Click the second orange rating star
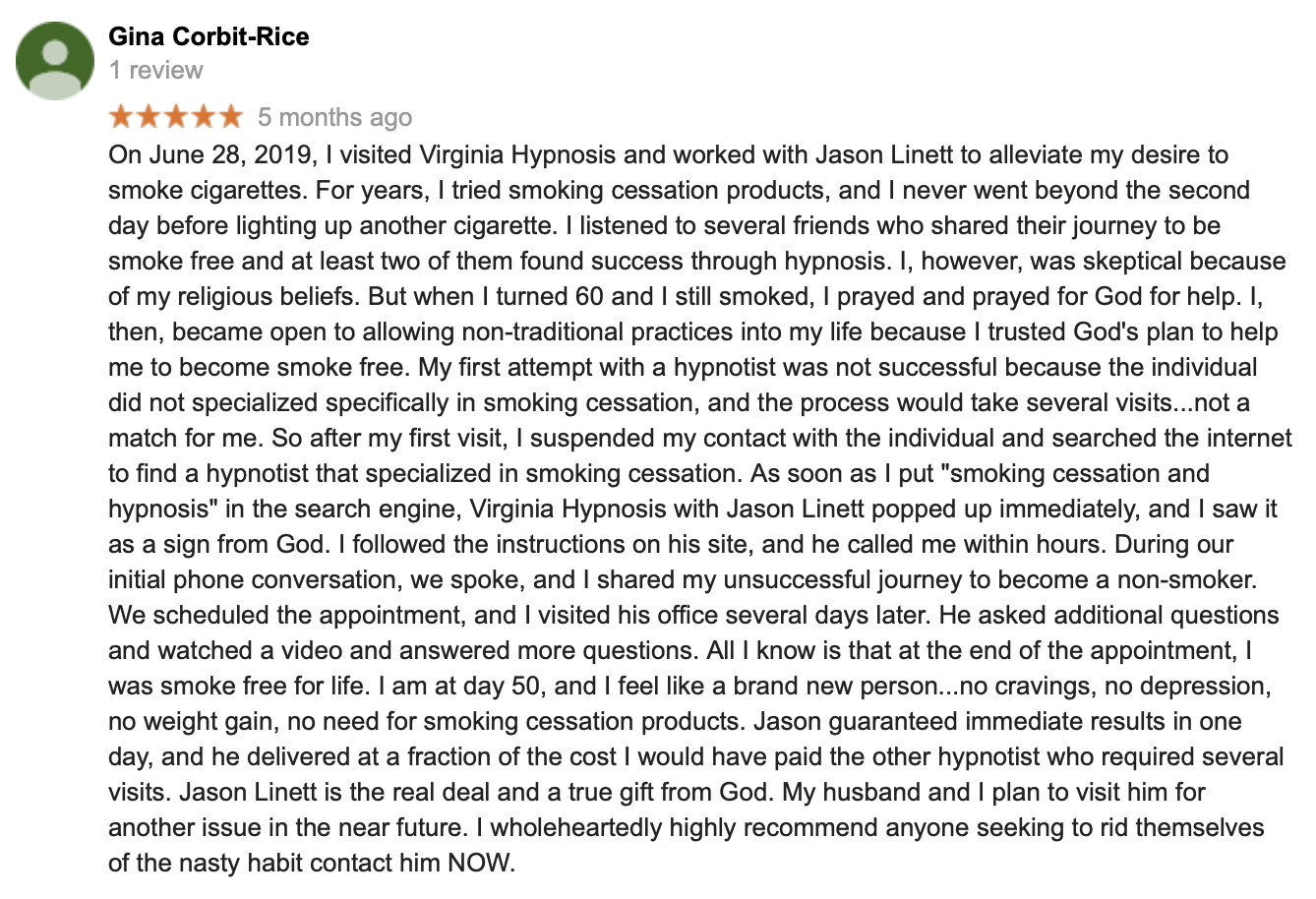The image size is (1316, 899). pyautogui.click(x=149, y=117)
